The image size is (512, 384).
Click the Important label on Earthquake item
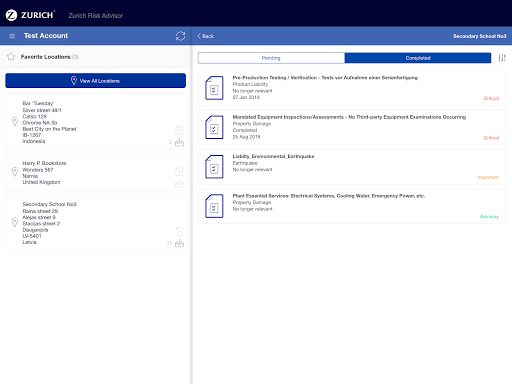488,177
